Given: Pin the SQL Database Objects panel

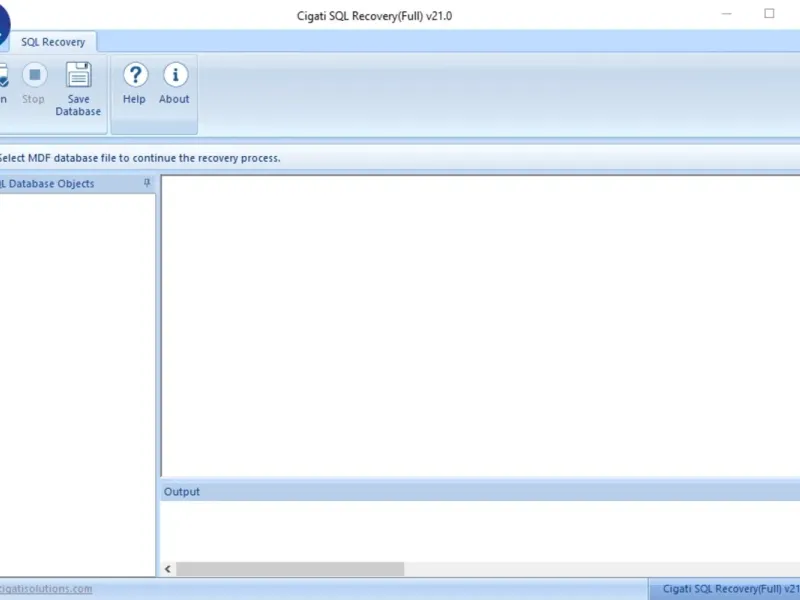Looking at the screenshot, I should click(147, 183).
